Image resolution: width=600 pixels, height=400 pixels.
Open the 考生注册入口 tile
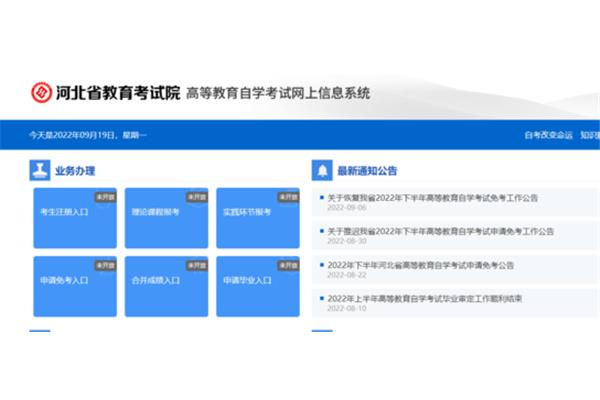pyautogui.click(x=75, y=218)
